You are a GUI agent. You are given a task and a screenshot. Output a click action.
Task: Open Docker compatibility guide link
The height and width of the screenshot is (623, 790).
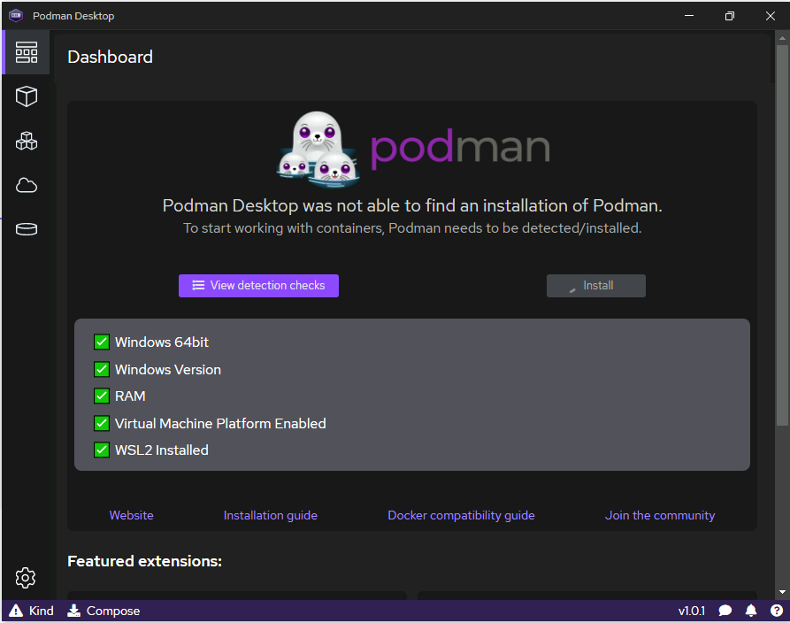click(461, 515)
